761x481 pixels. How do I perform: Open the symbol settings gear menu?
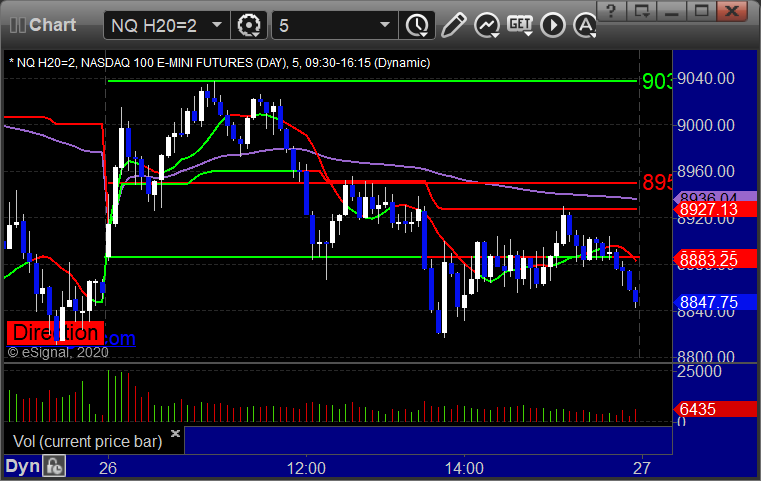[249, 25]
